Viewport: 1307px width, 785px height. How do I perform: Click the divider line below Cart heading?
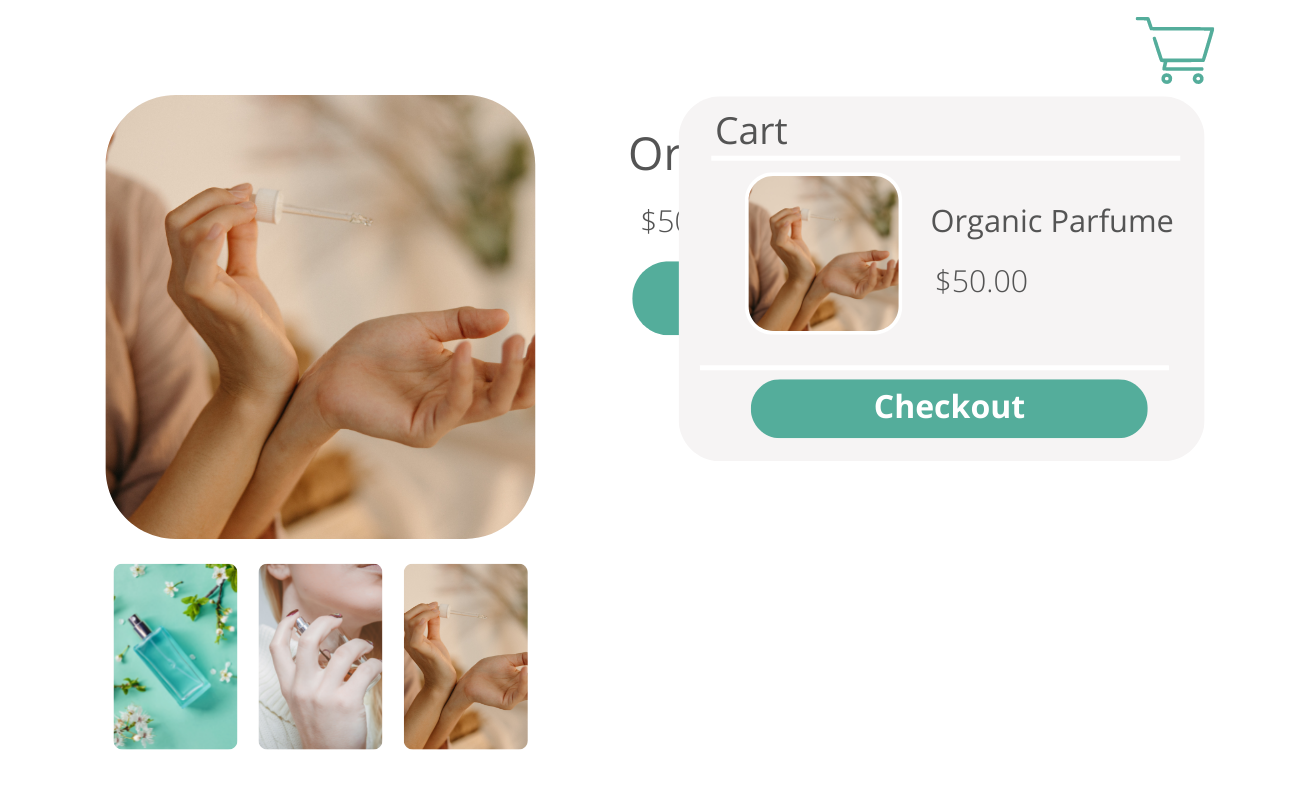tap(945, 158)
